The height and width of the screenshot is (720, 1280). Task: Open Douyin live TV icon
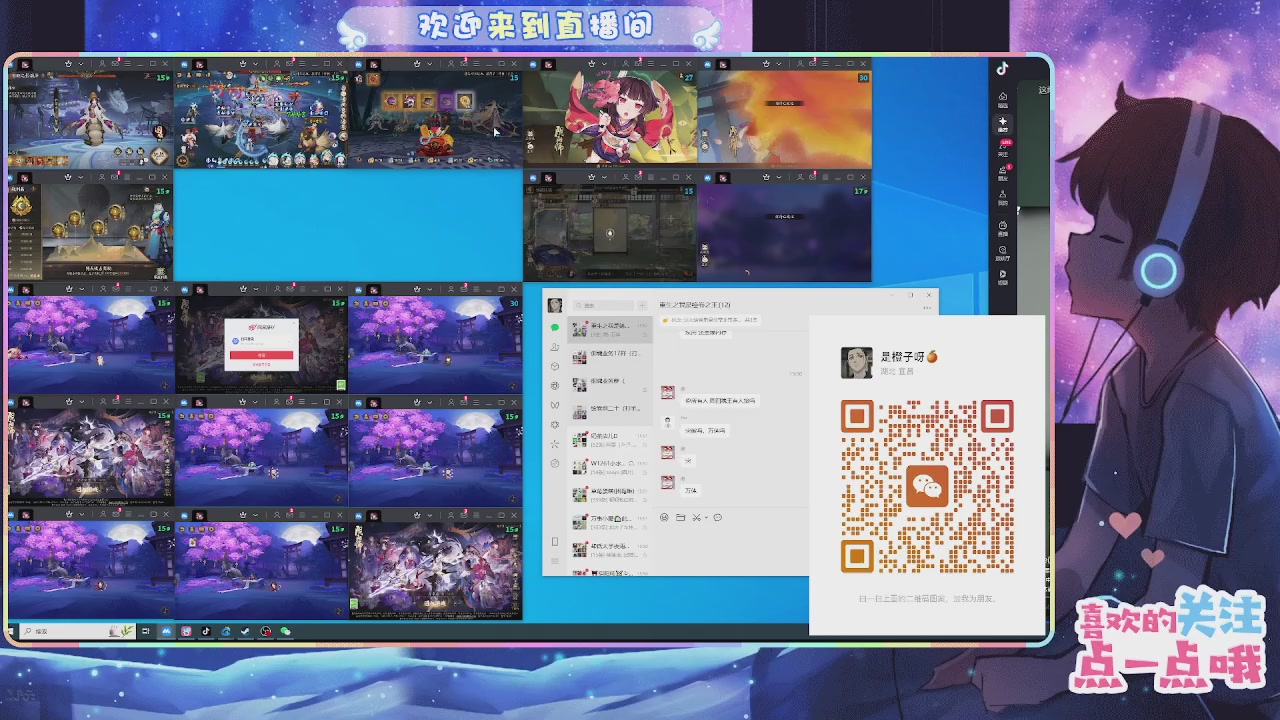point(1003,229)
